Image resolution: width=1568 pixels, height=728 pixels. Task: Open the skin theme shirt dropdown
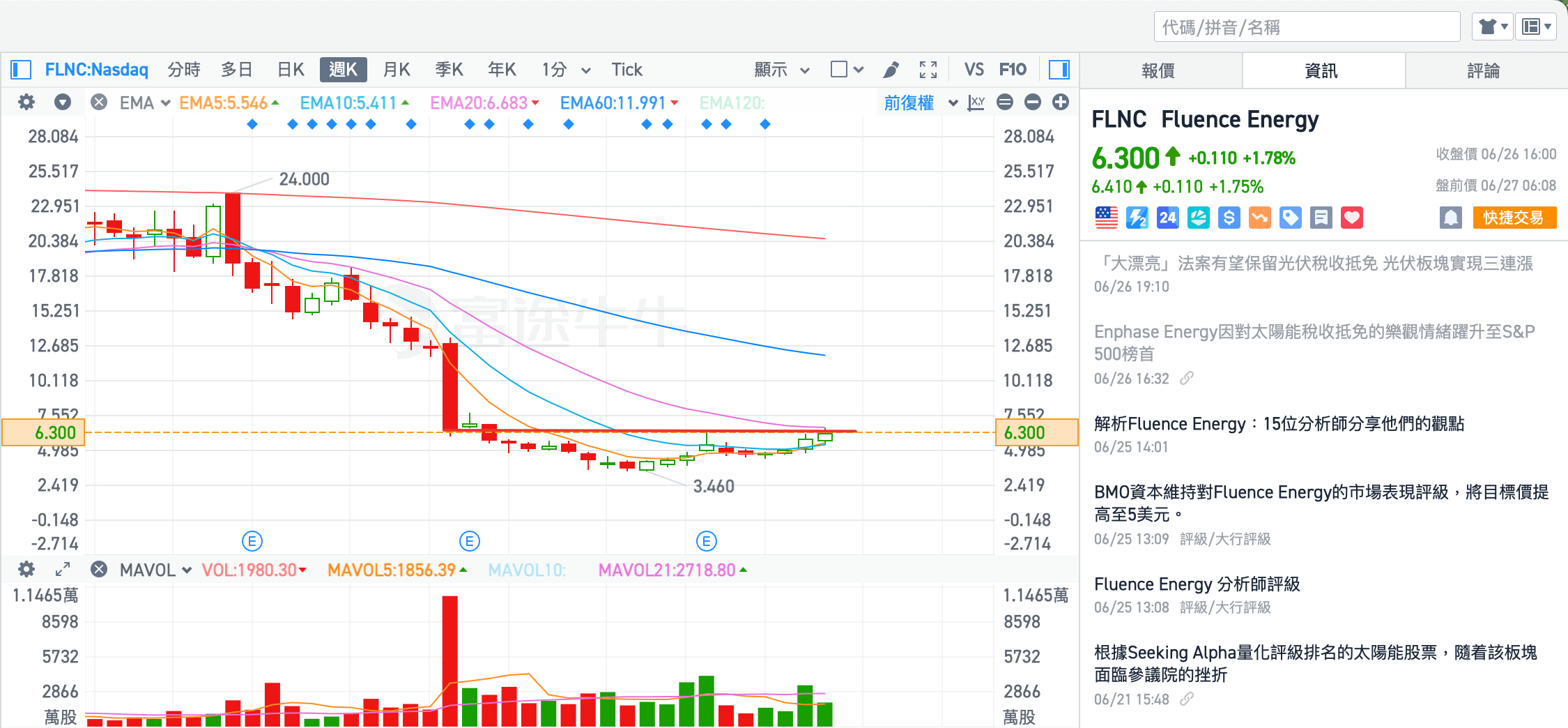pyautogui.click(x=1492, y=27)
